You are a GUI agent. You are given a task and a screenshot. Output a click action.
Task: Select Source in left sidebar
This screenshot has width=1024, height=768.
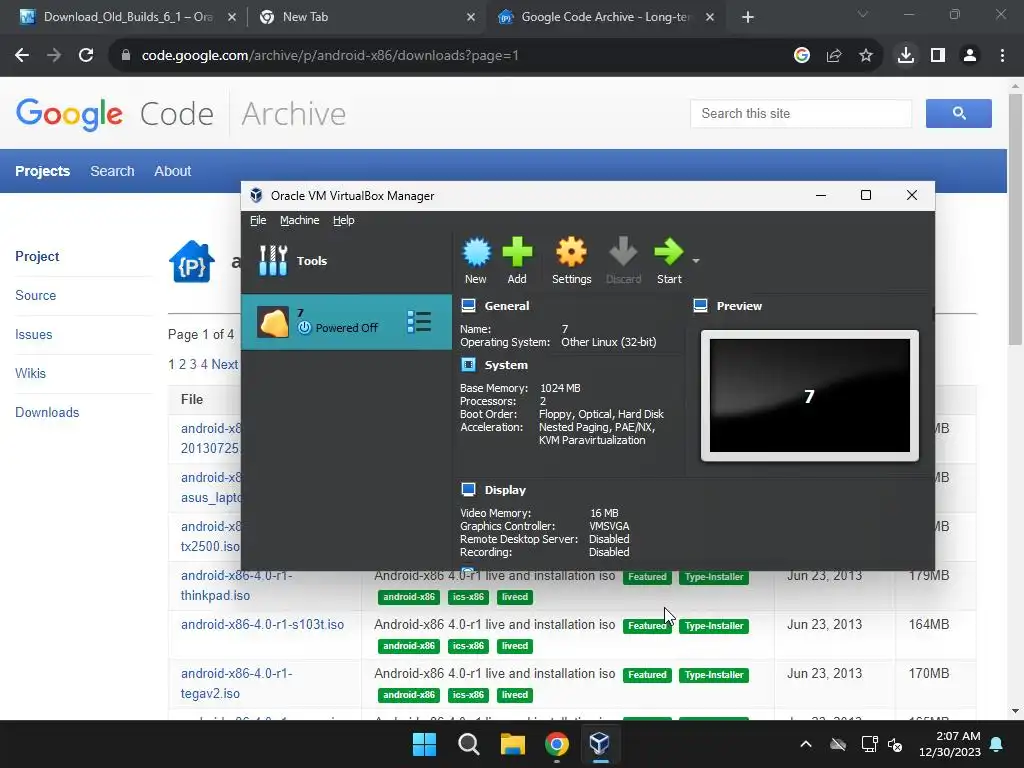coord(35,295)
